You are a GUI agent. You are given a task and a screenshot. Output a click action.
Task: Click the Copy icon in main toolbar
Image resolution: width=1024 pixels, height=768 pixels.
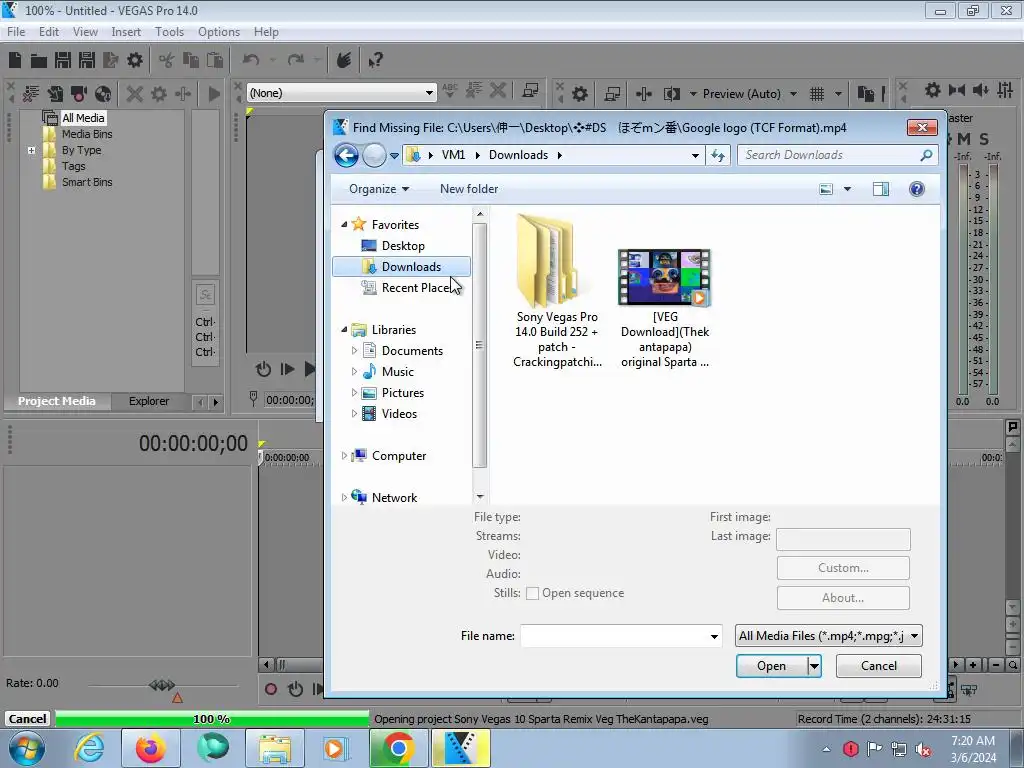click(191, 61)
